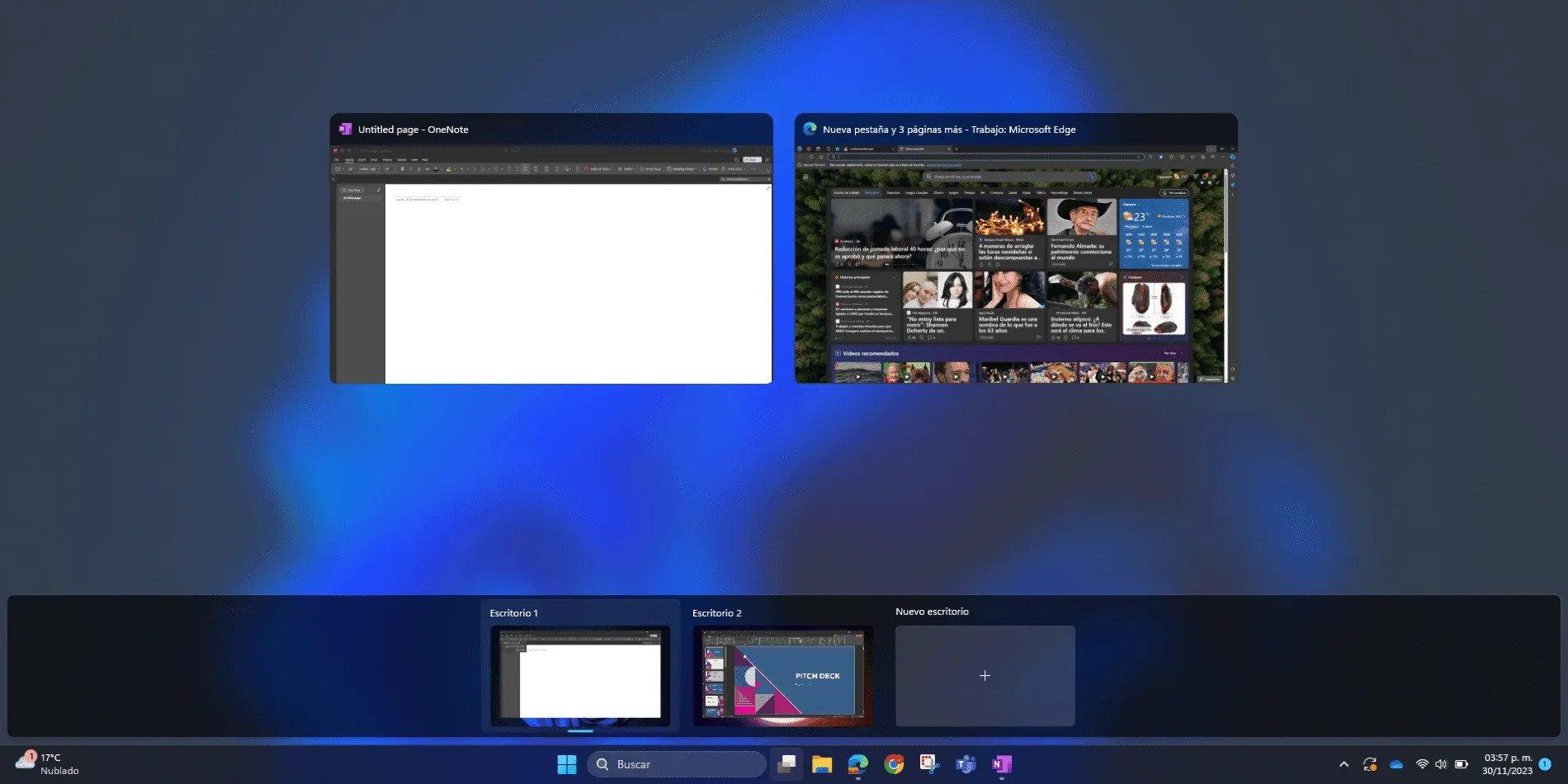Open File Explorer from the taskbar

coord(820,764)
